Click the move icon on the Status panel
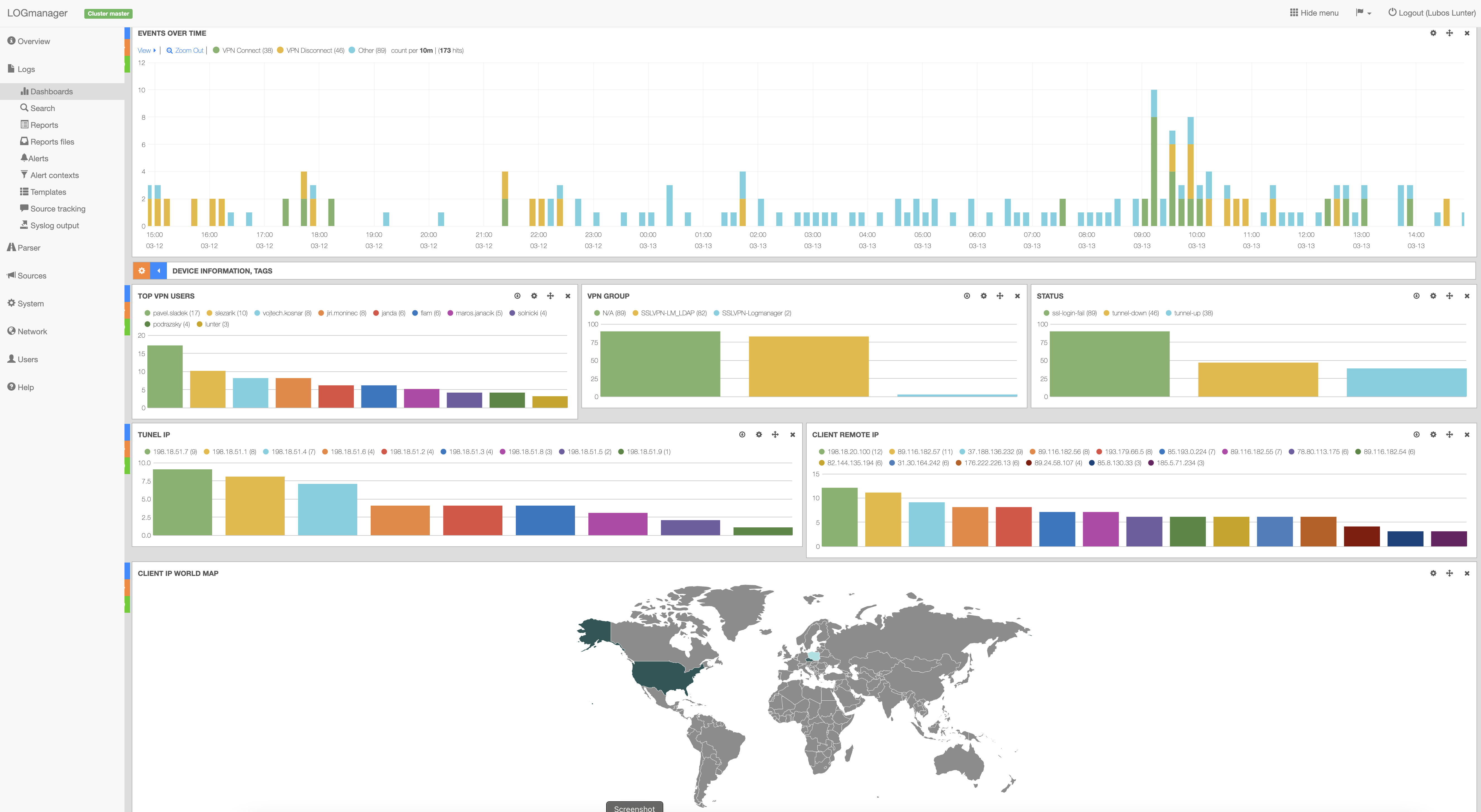Screen dimensions: 1481x812 point(1450,296)
